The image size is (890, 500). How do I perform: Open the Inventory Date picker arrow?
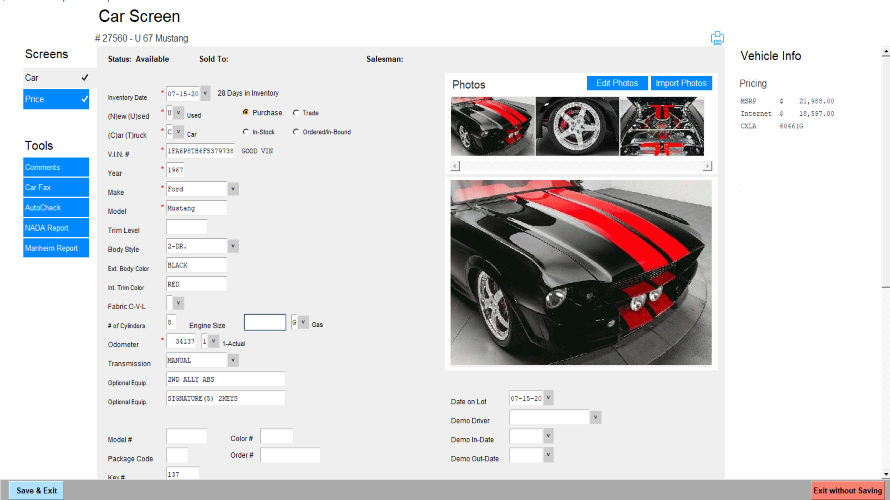click(x=205, y=93)
